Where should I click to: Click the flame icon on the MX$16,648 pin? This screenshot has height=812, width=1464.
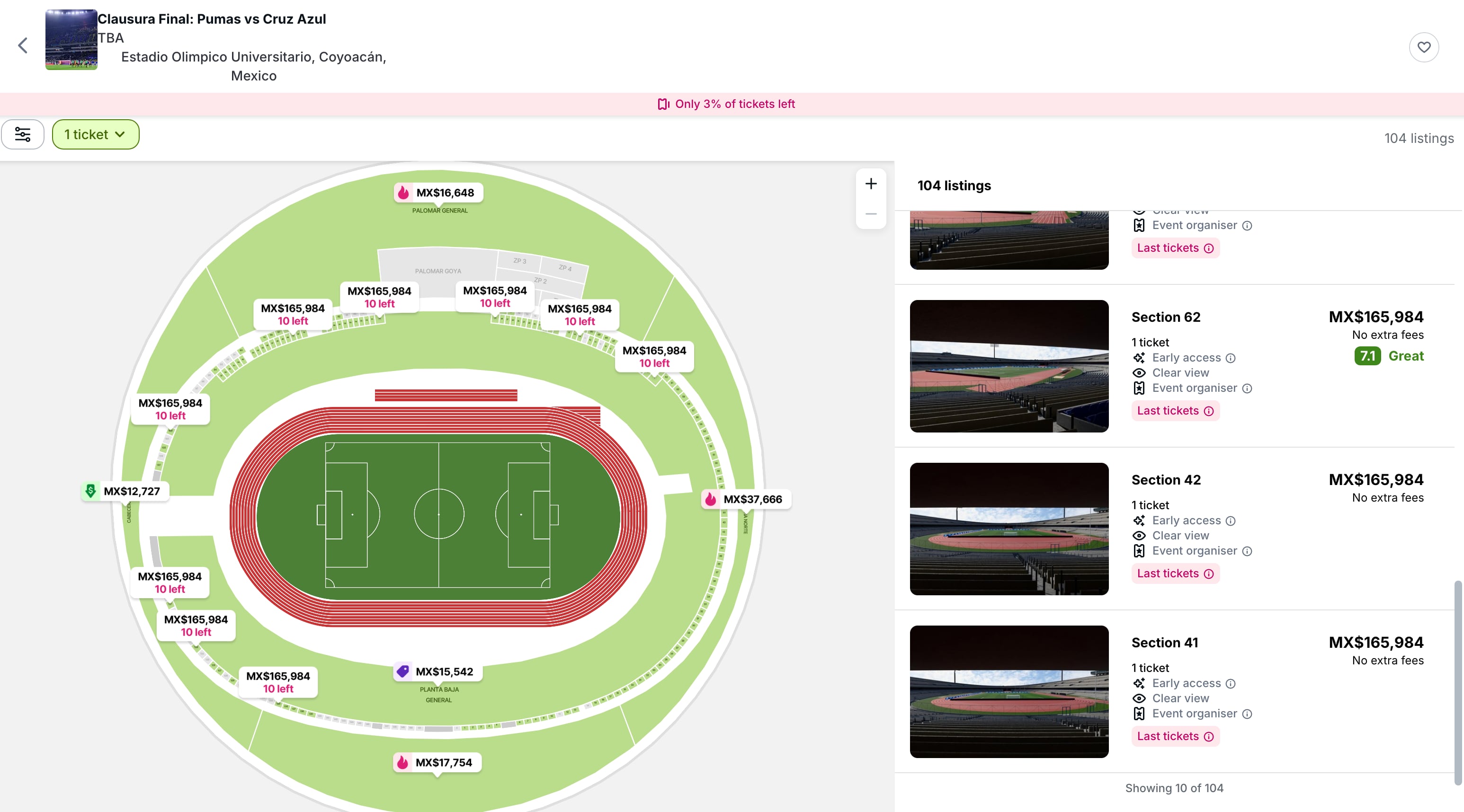[403, 193]
